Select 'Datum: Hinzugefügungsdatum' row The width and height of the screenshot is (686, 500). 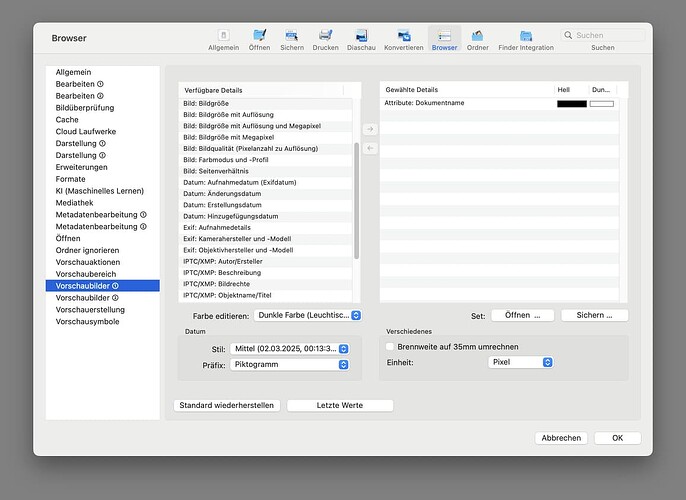[265, 217]
